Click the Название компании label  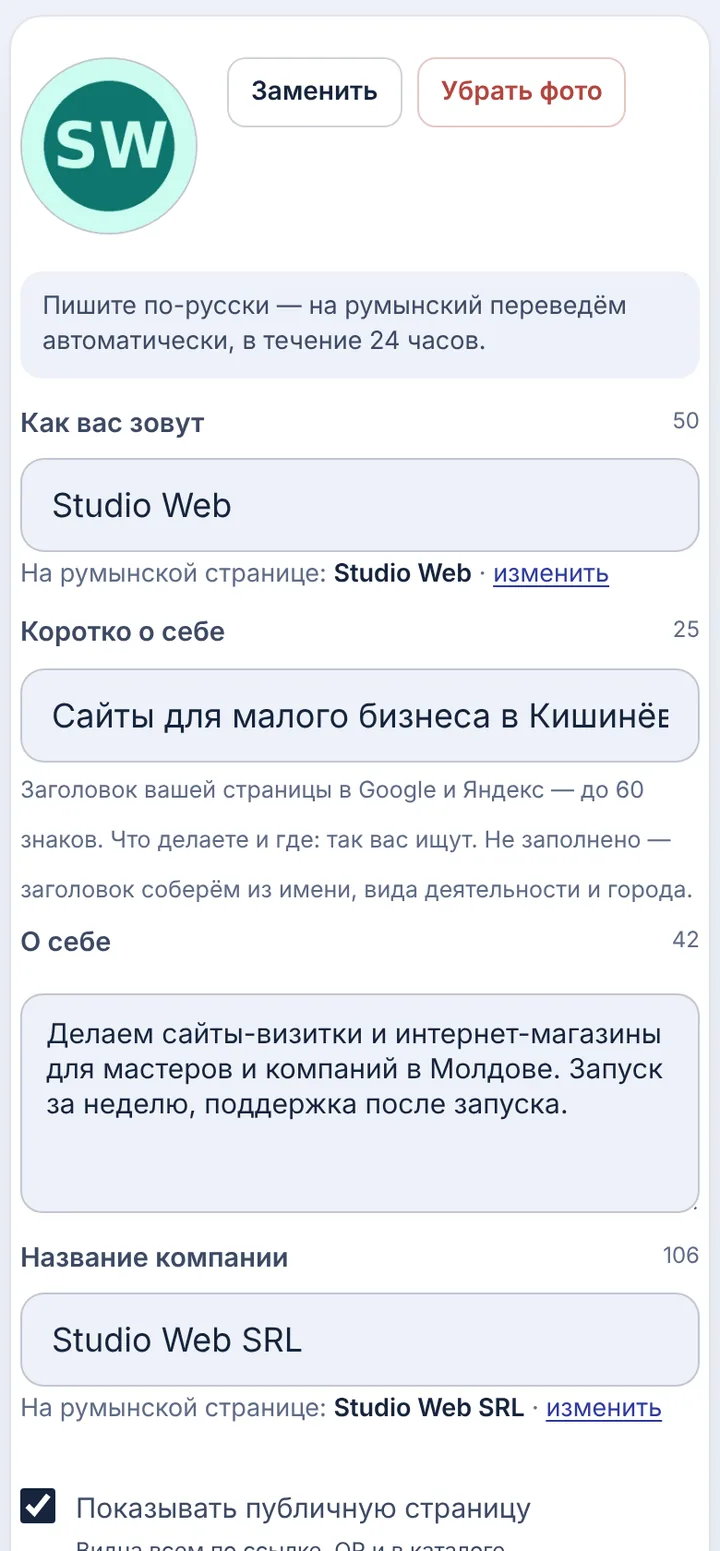[154, 1257]
